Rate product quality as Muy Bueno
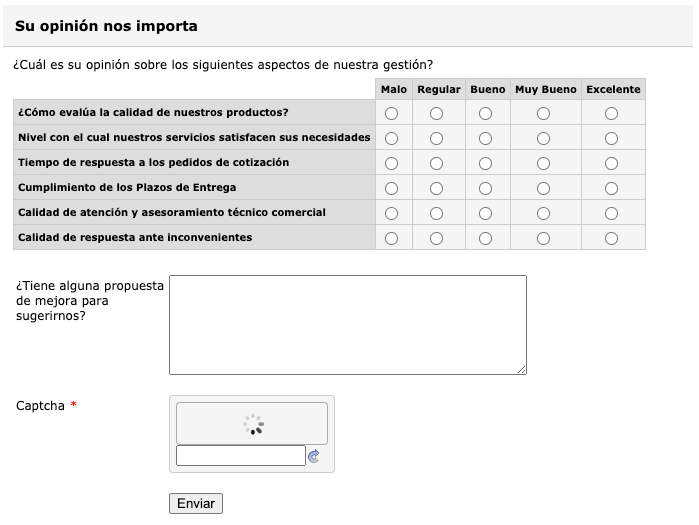Viewport: 699px width, 525px height. point(544,113)
